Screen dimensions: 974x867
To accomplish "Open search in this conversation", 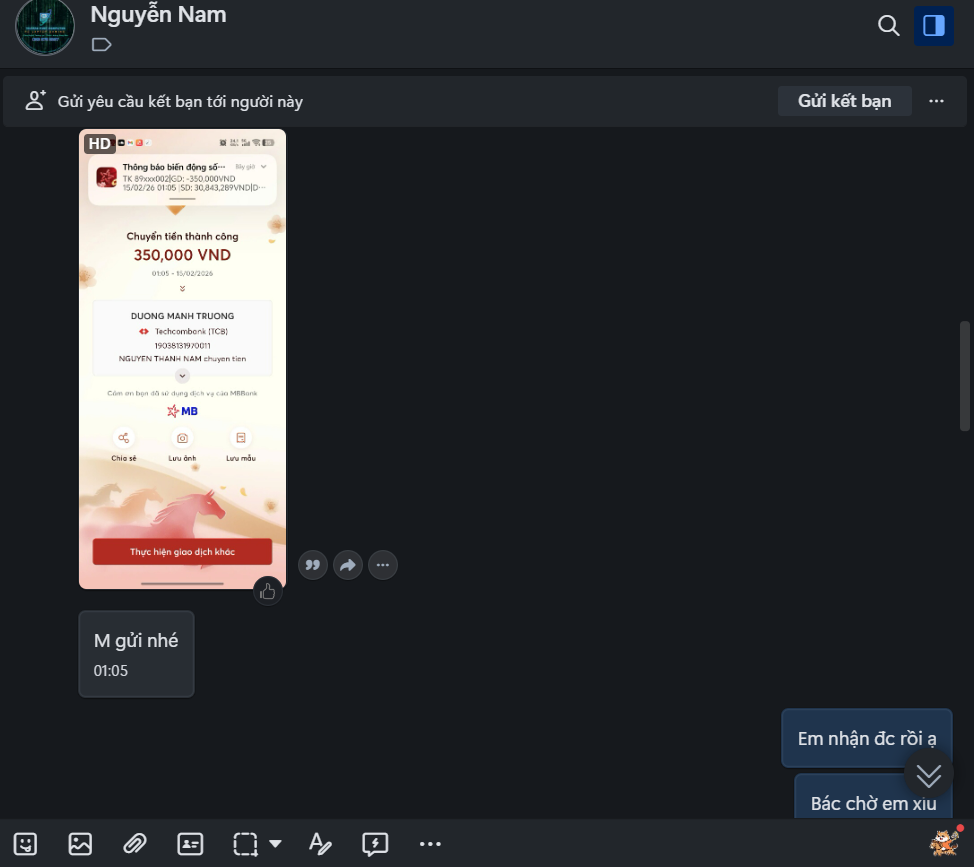I will (888, 25).
